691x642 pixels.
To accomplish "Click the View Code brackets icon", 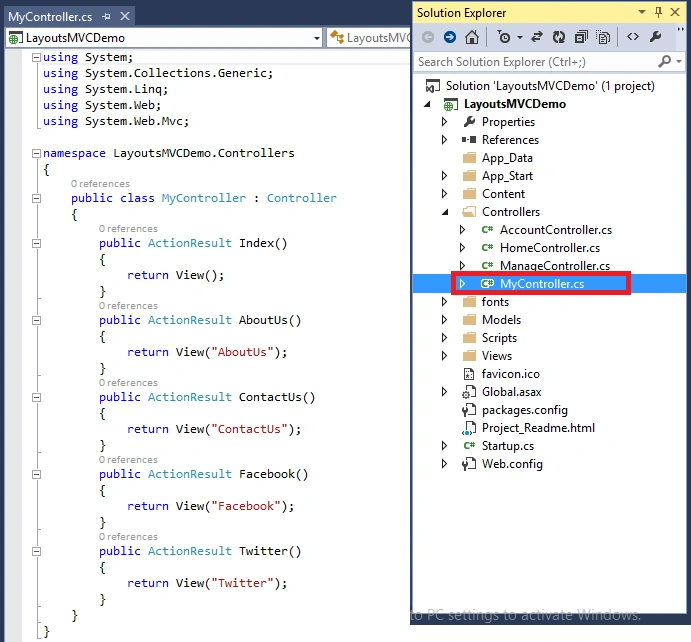I will [633, 37].
